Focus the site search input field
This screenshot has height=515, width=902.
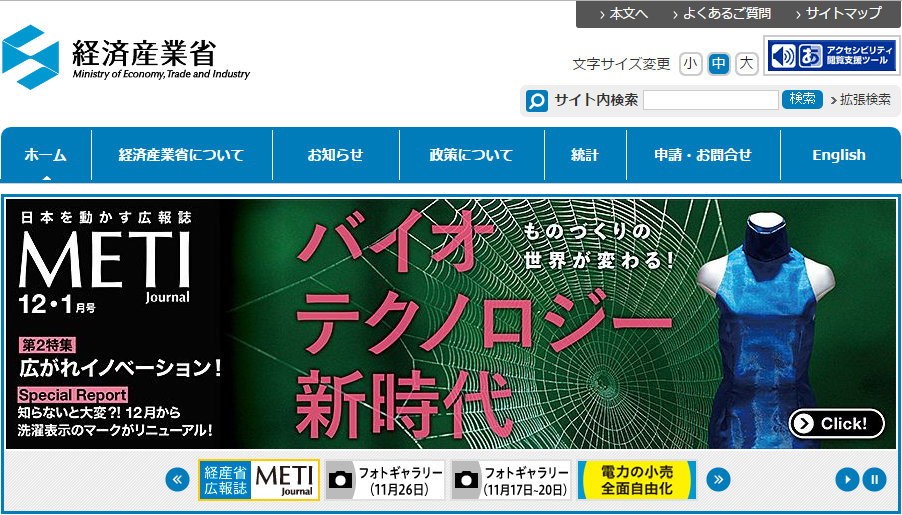[x=711, y=100]
